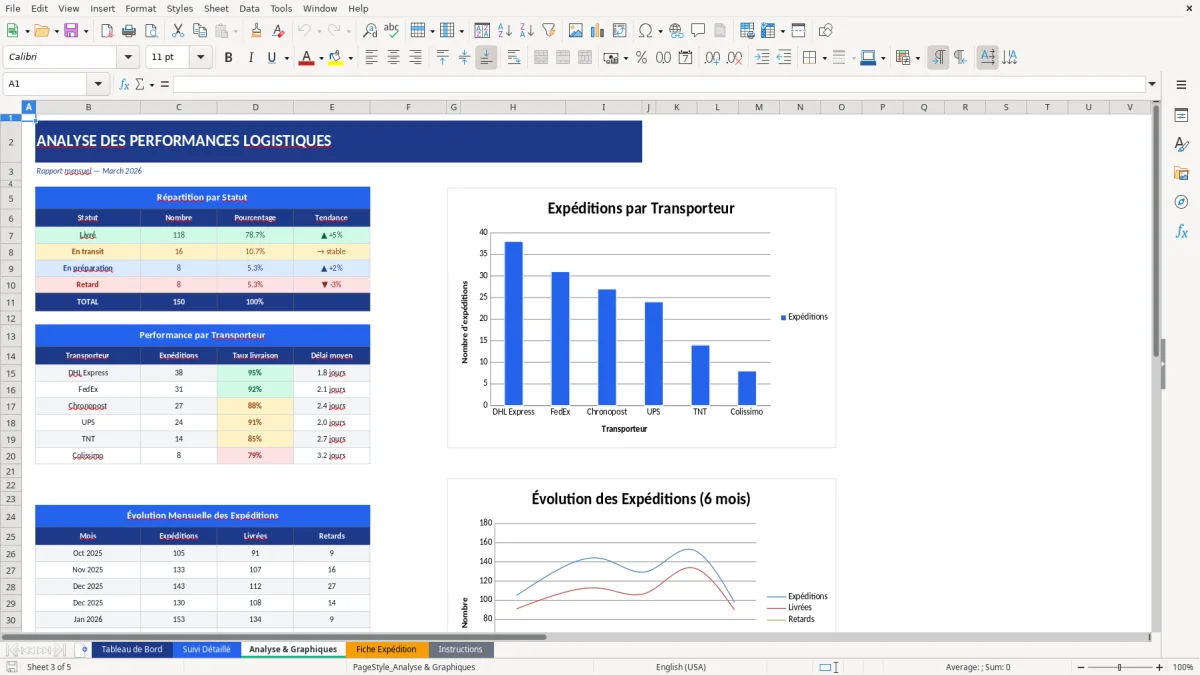
Task: Open Find and Replace tool
Action: pyautogui.click(x=370, y=31)
